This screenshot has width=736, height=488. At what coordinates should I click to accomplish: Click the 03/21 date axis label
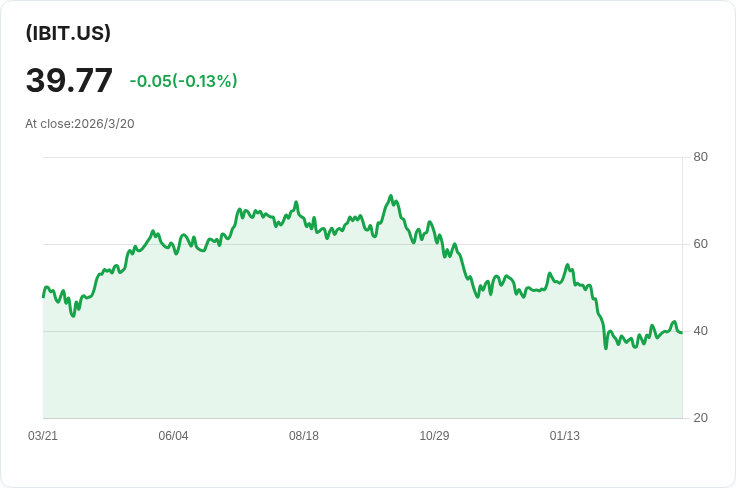coord(43,436)
